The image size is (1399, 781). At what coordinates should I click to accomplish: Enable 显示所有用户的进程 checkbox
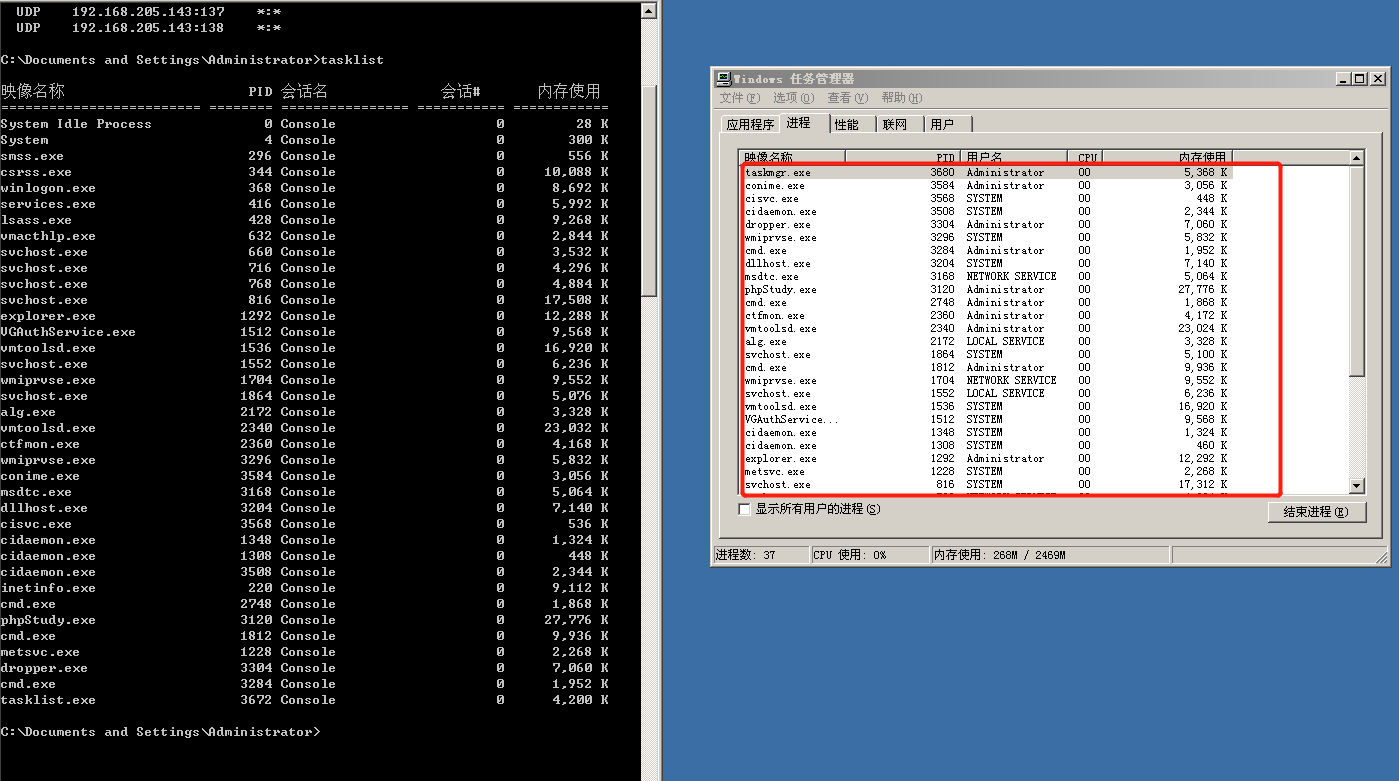[744, 509]
